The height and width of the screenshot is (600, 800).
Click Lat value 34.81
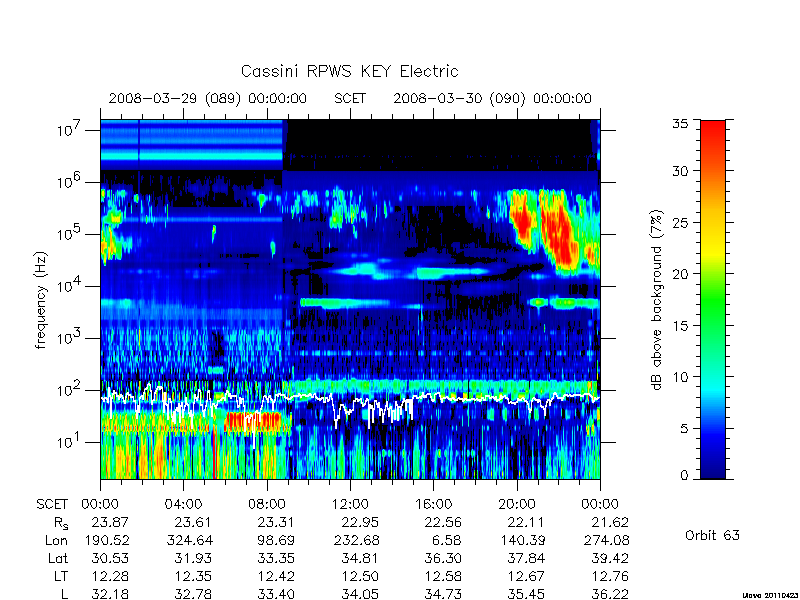coord(360,558)
